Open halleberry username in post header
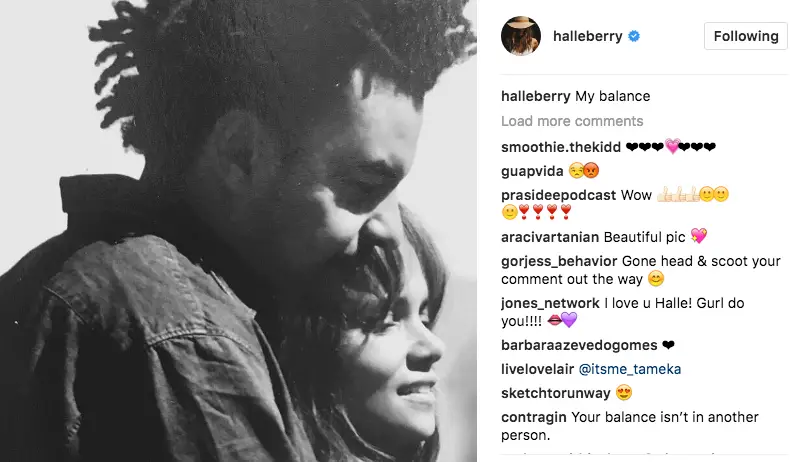Viewport: 808px width, 462px height. click(587, 36)
